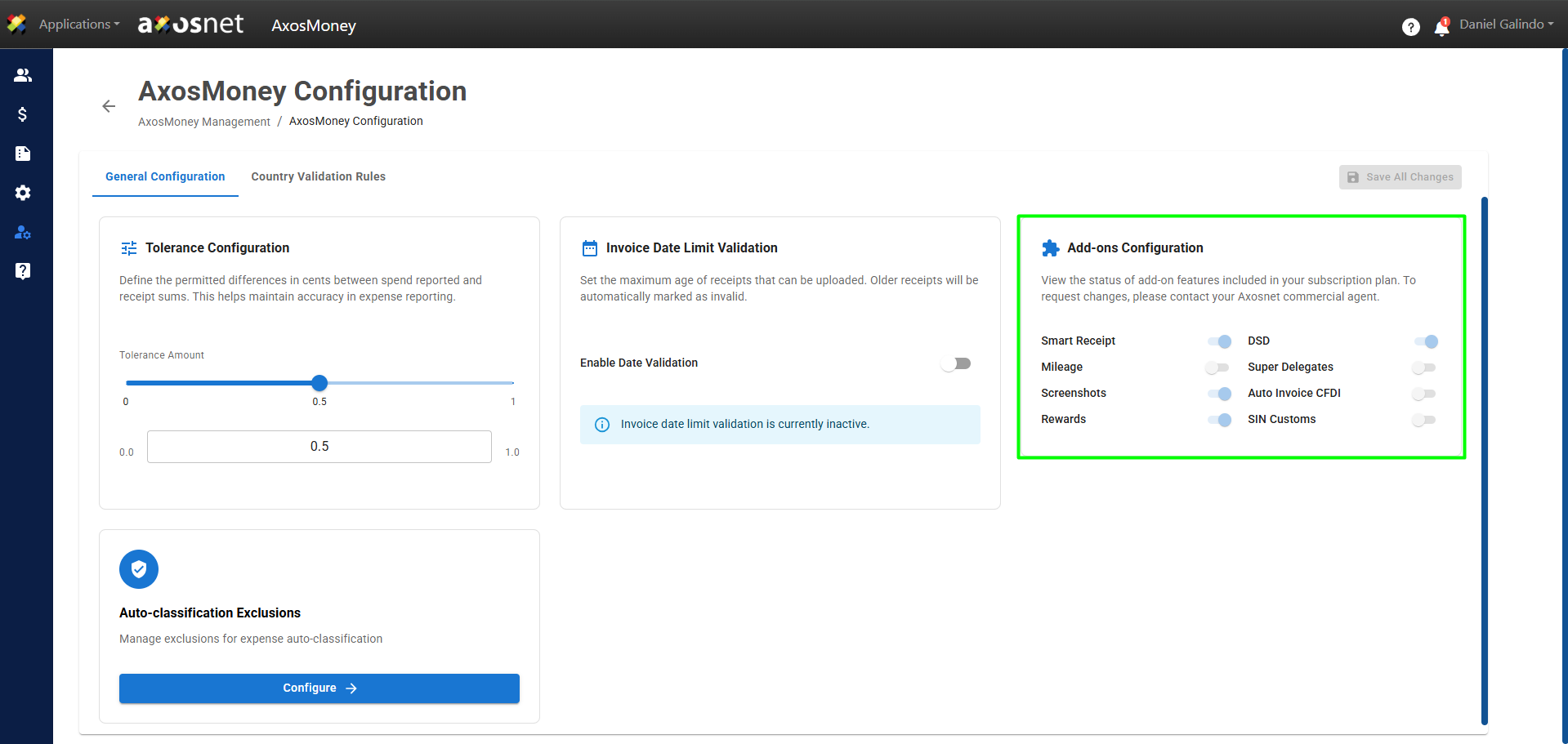
Task: Select the user management sidebar icon
Action: (x=23, y=232)
